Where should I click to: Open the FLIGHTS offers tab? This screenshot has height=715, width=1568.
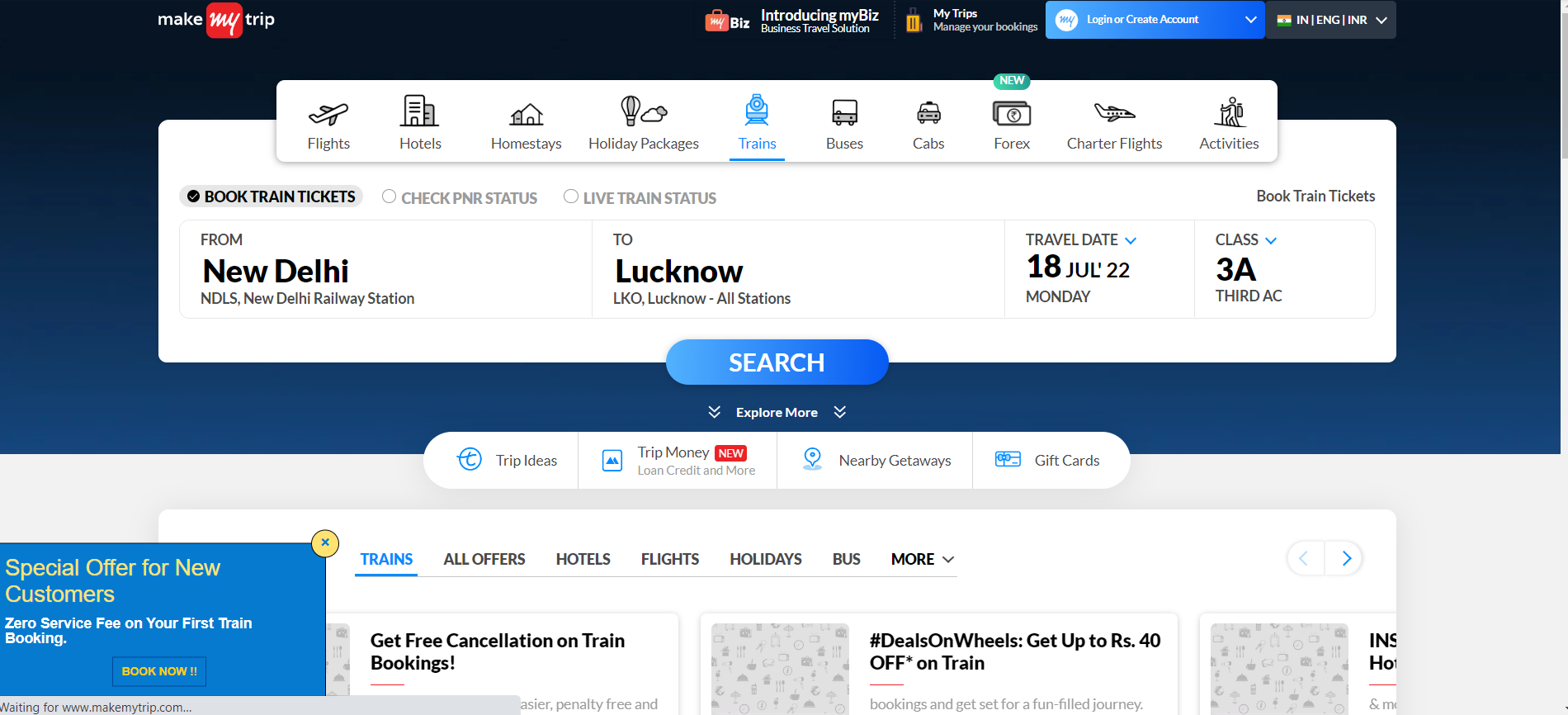click(x=670, y=559)
